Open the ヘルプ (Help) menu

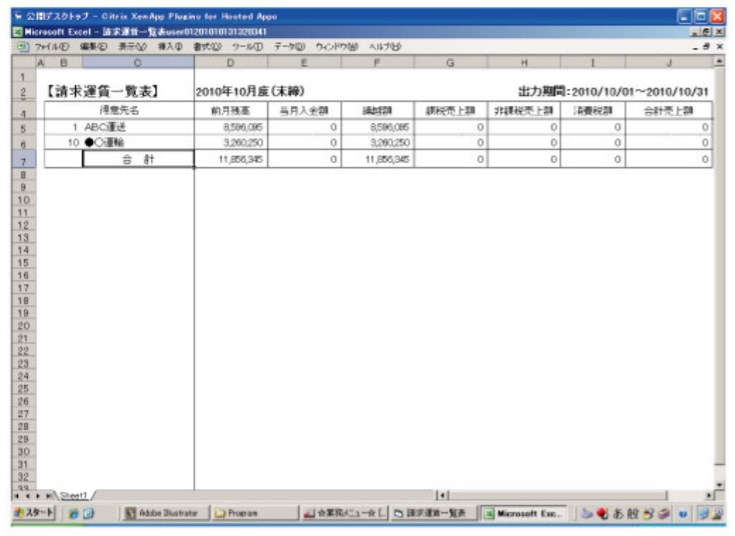click(385, 46)
